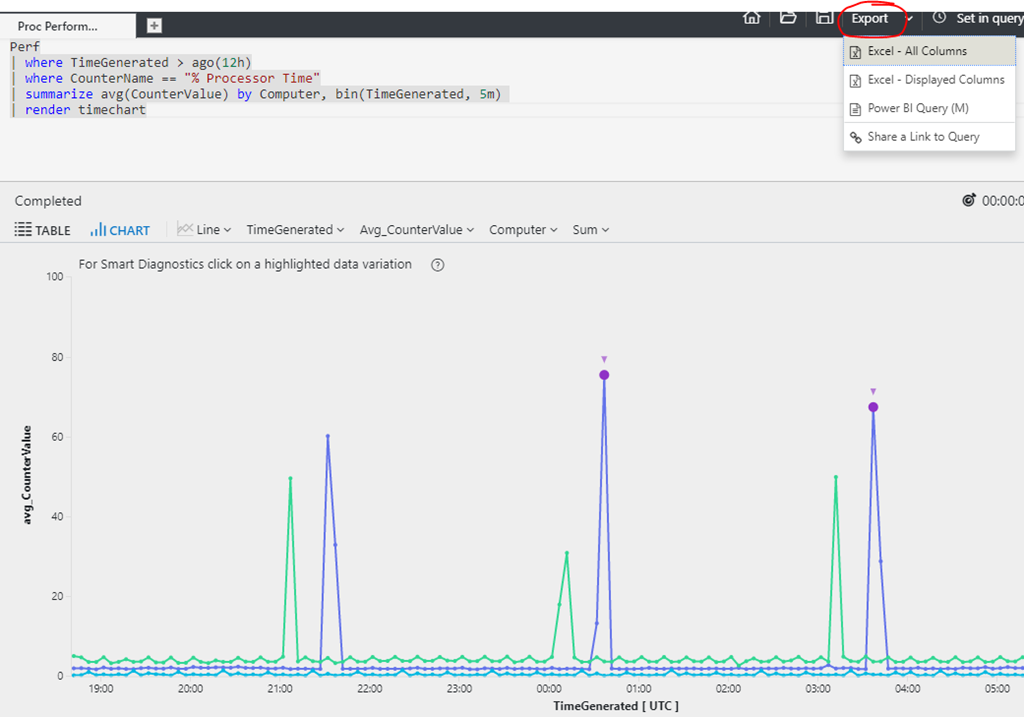Expand the Avg_CounterValue y-axis dropdown
Image resolution: width=1024 pixels, height=717 pixels.
(x=416, y=230)
